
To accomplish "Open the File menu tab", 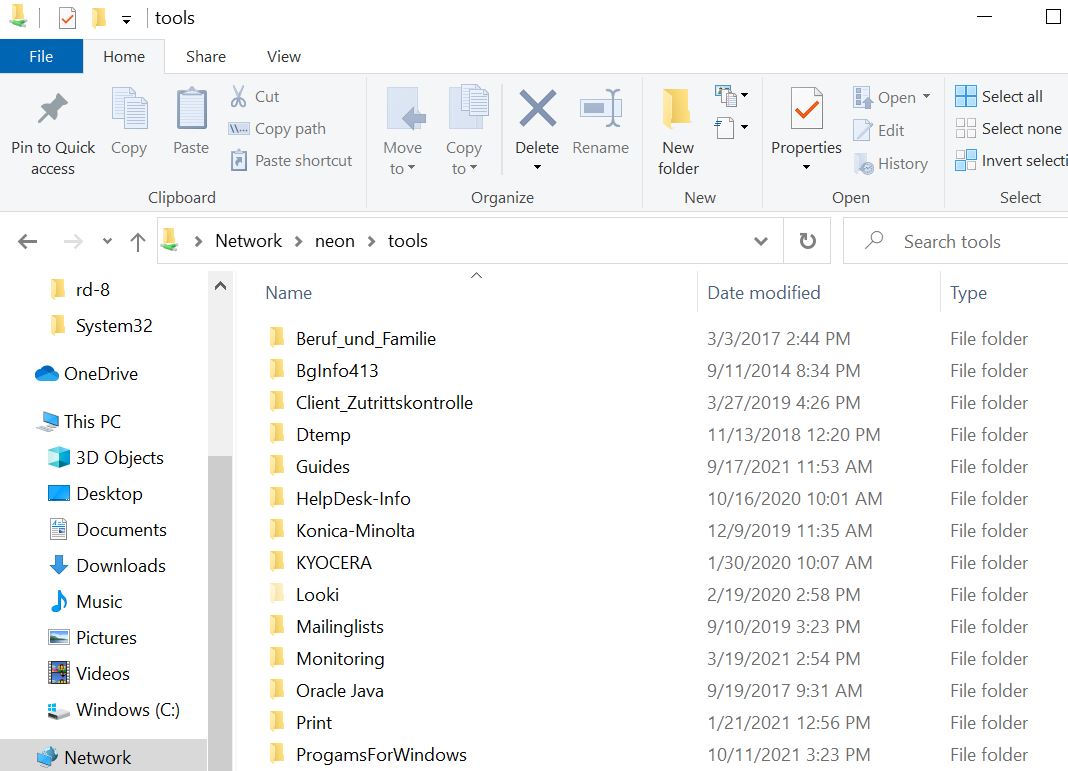I will coord(41,56).
